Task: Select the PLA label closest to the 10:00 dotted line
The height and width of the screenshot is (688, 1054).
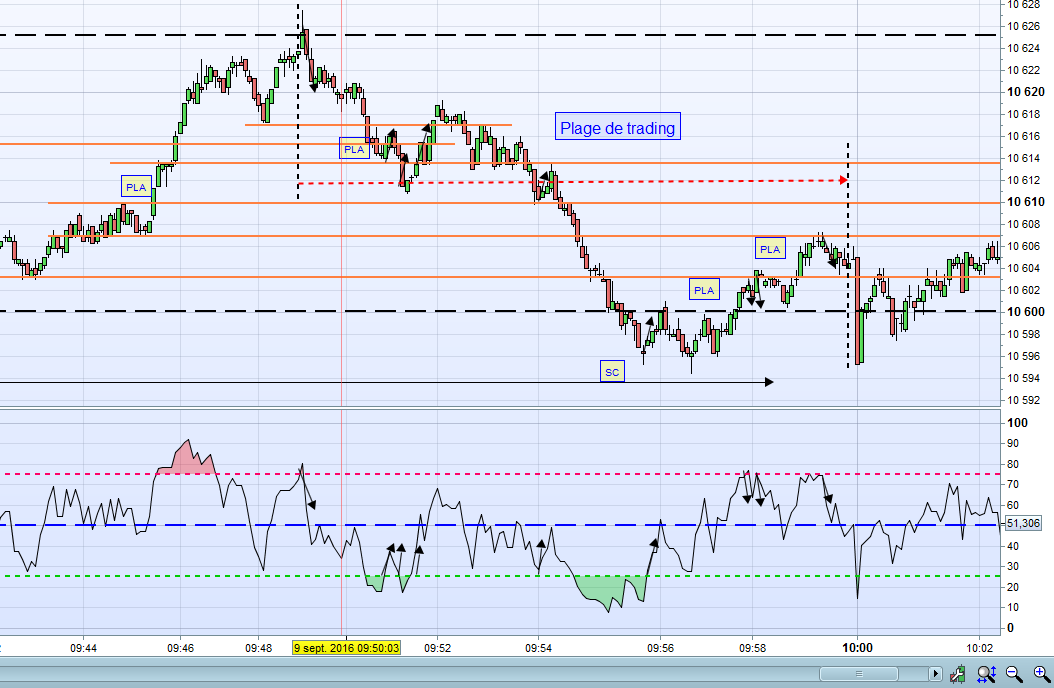Action: [x=770, y=249]
